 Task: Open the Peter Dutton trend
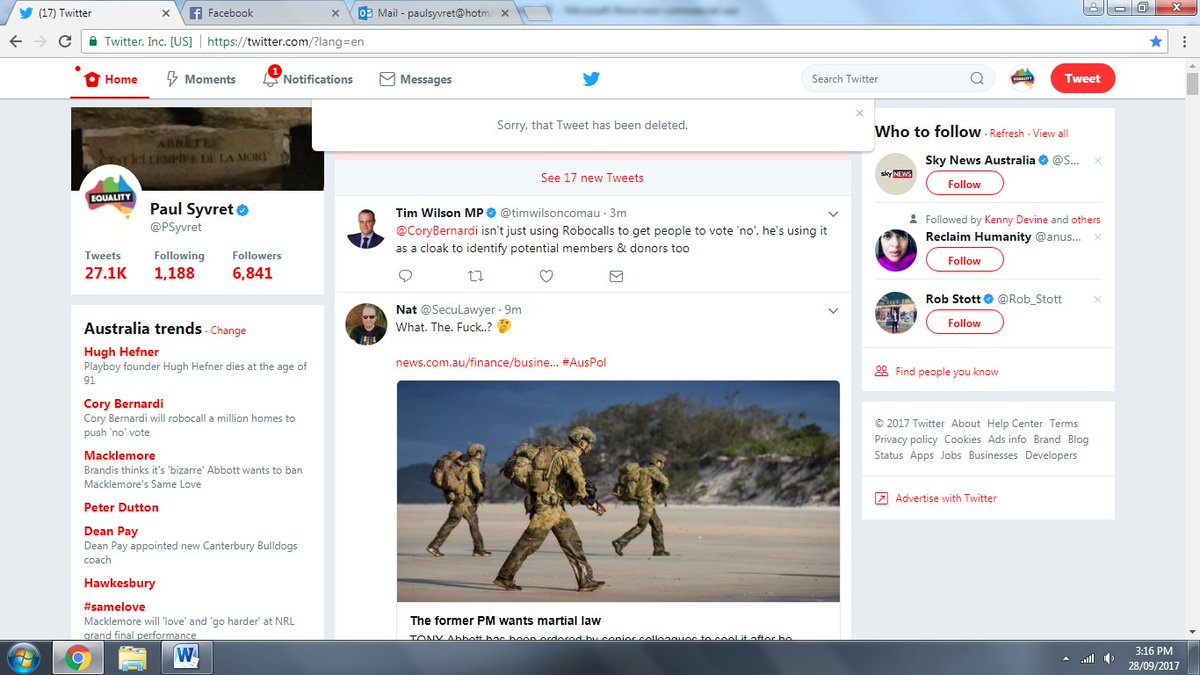click(121, 507)
